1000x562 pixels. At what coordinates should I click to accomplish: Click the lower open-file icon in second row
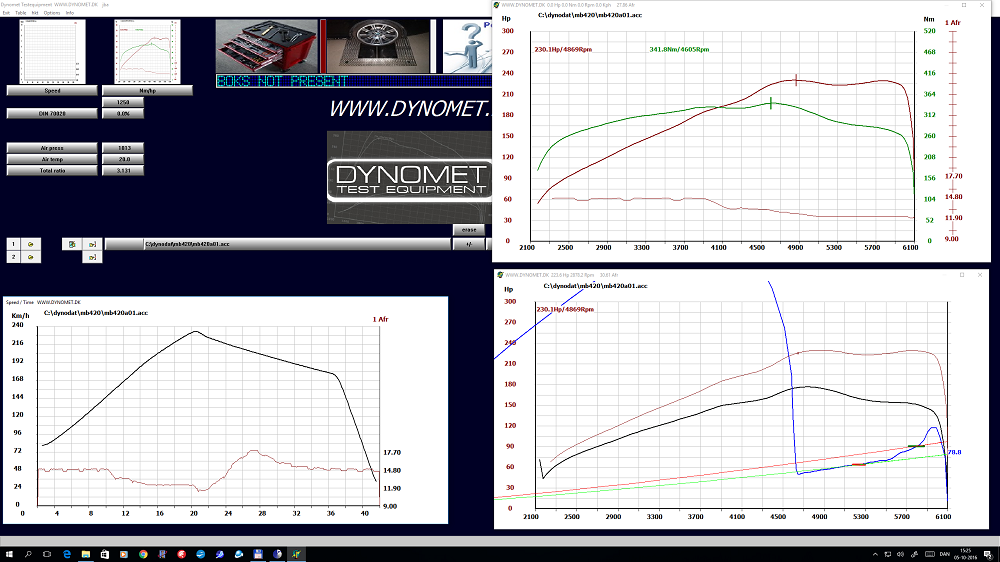point(92,257)
